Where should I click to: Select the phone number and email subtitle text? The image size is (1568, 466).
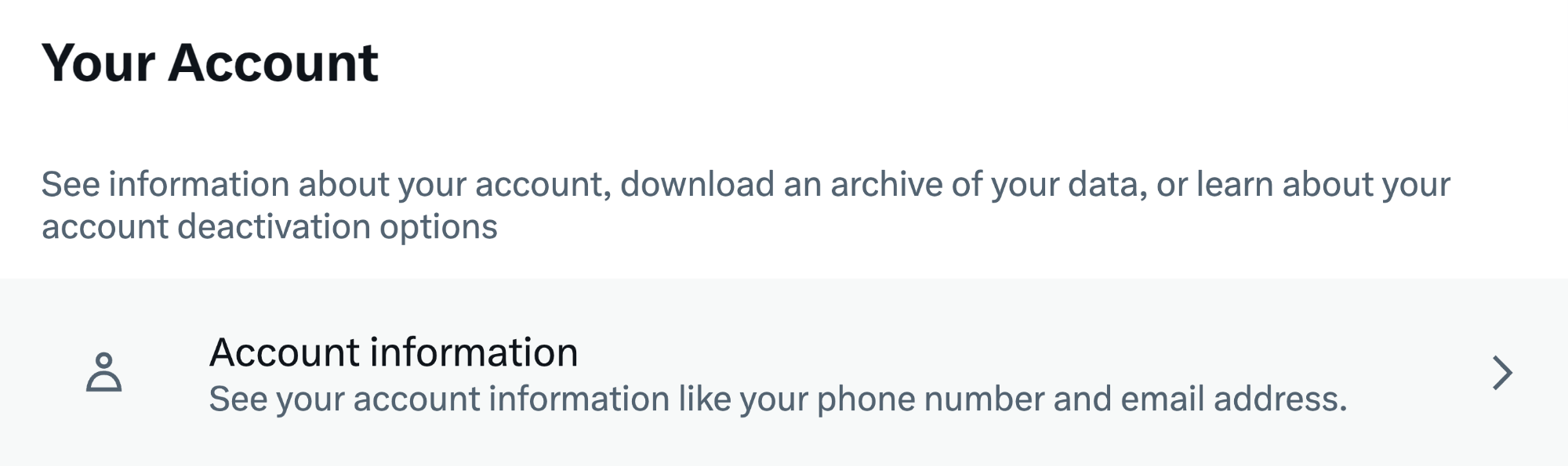click(778, 399)
